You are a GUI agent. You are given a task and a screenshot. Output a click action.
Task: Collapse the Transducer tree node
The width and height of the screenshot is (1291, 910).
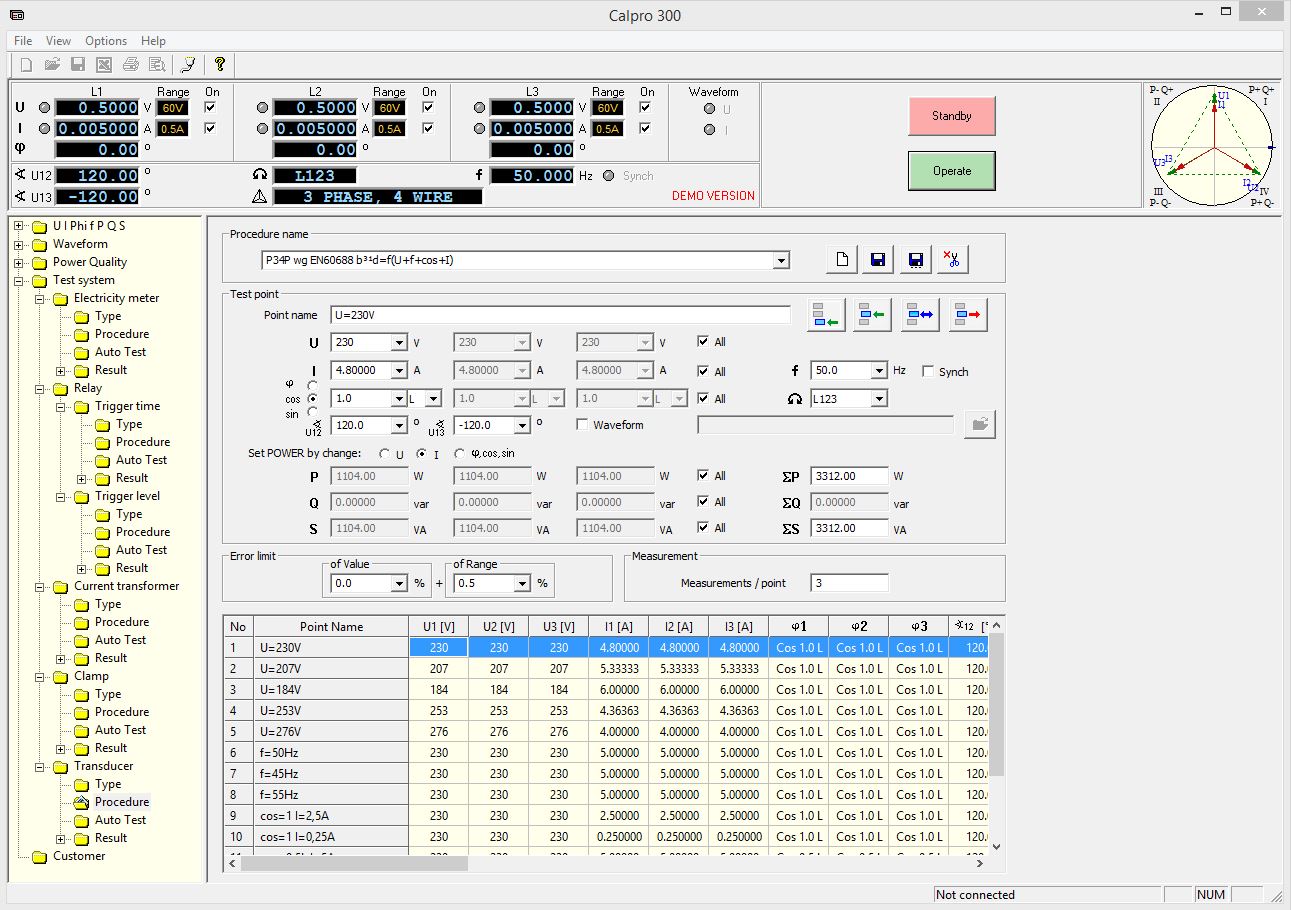(x=40, y=766)
